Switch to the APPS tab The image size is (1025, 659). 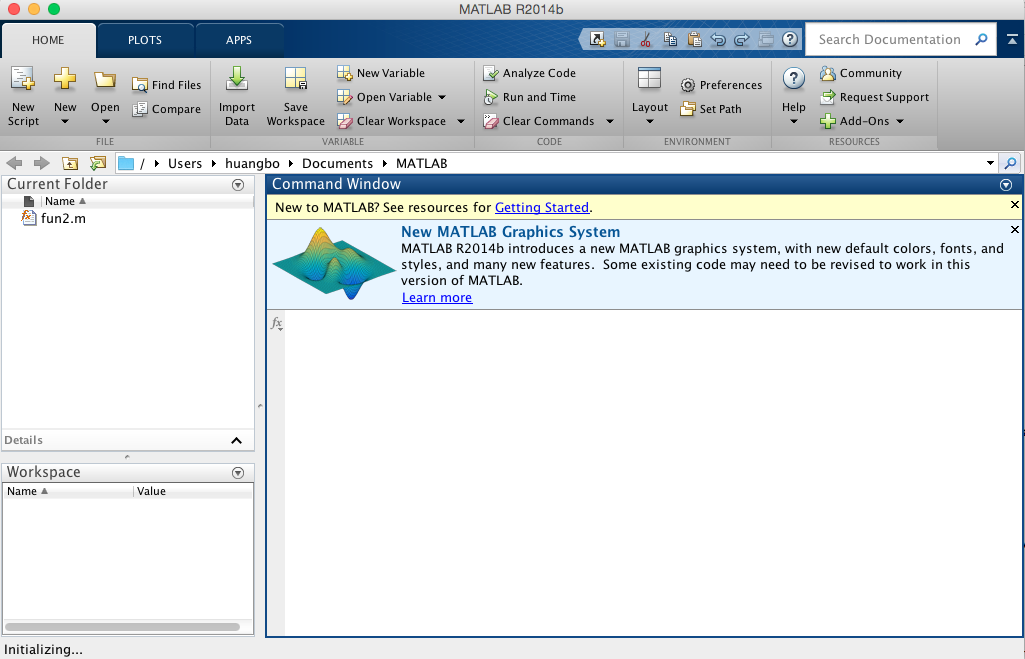point(239,40)
